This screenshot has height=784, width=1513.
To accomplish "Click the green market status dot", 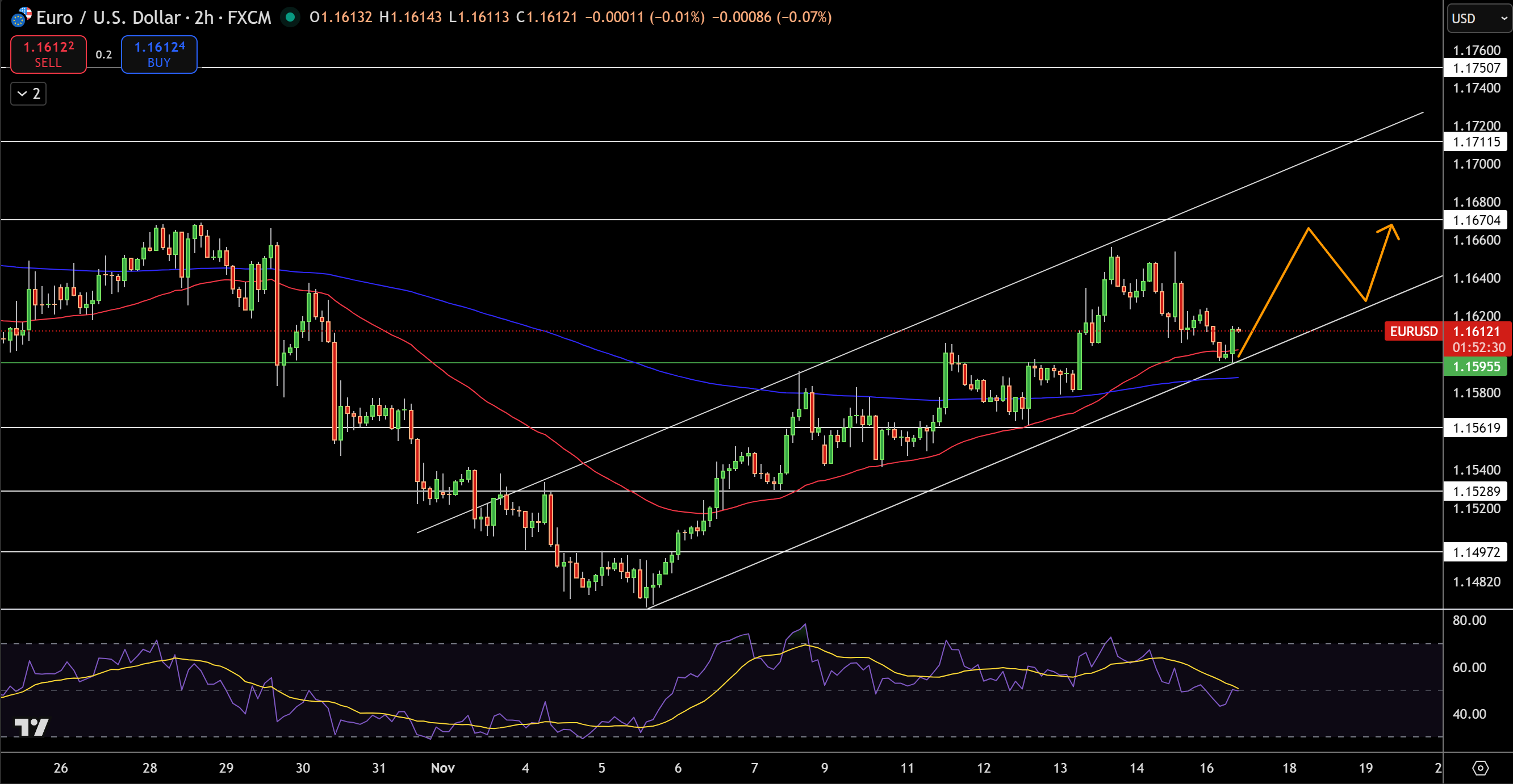I will [290, 18].
